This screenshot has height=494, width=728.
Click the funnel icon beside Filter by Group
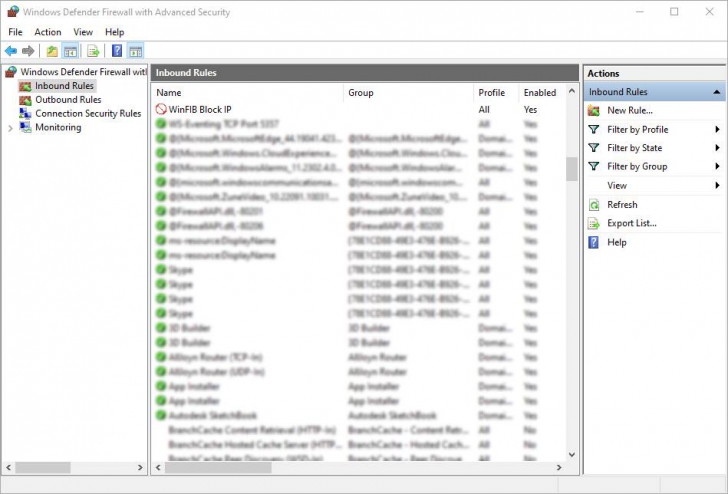click(x=594, y=166)
